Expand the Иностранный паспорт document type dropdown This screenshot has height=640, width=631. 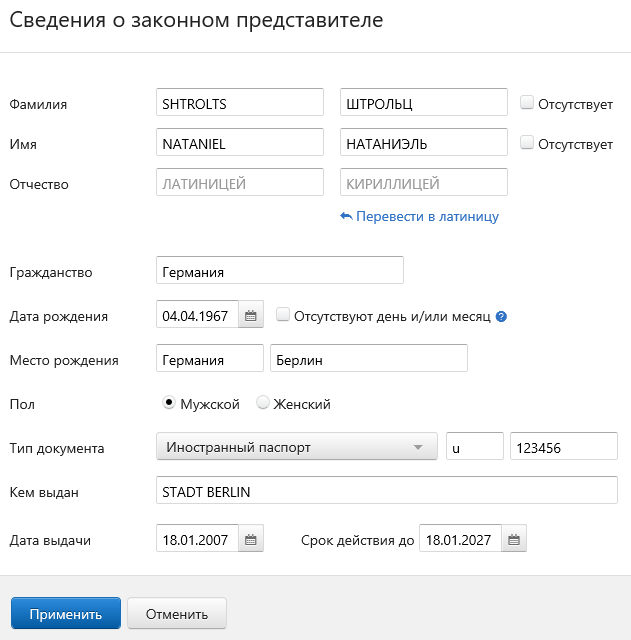(x=297, y=446)
